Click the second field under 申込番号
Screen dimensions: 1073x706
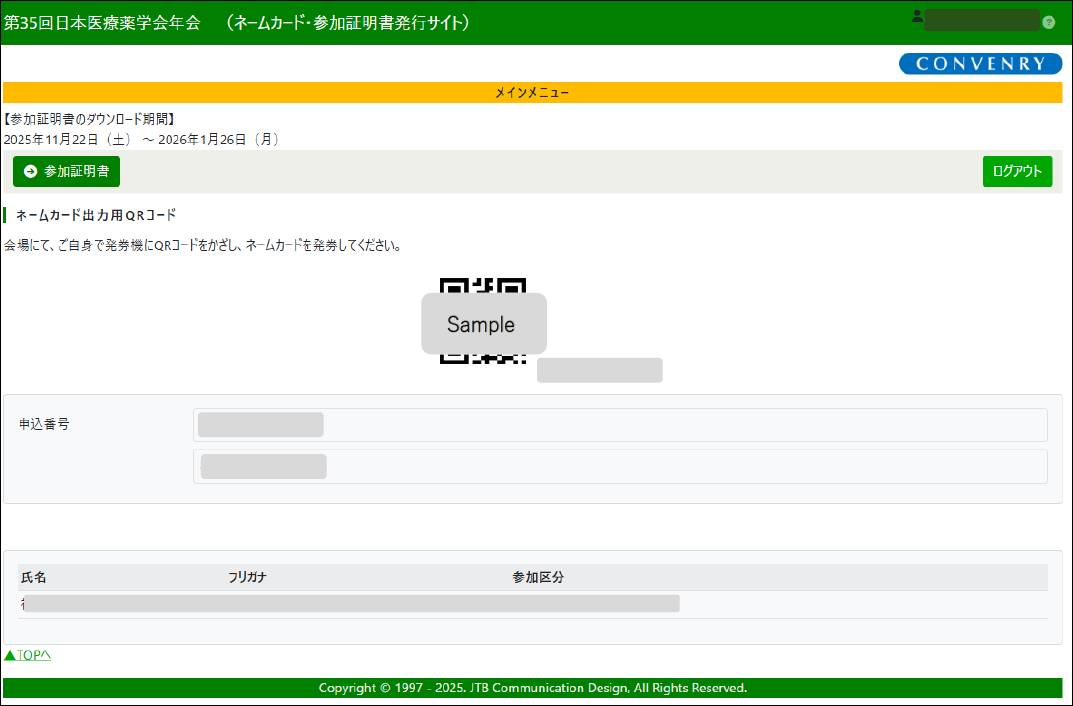[x=619, y=466]
